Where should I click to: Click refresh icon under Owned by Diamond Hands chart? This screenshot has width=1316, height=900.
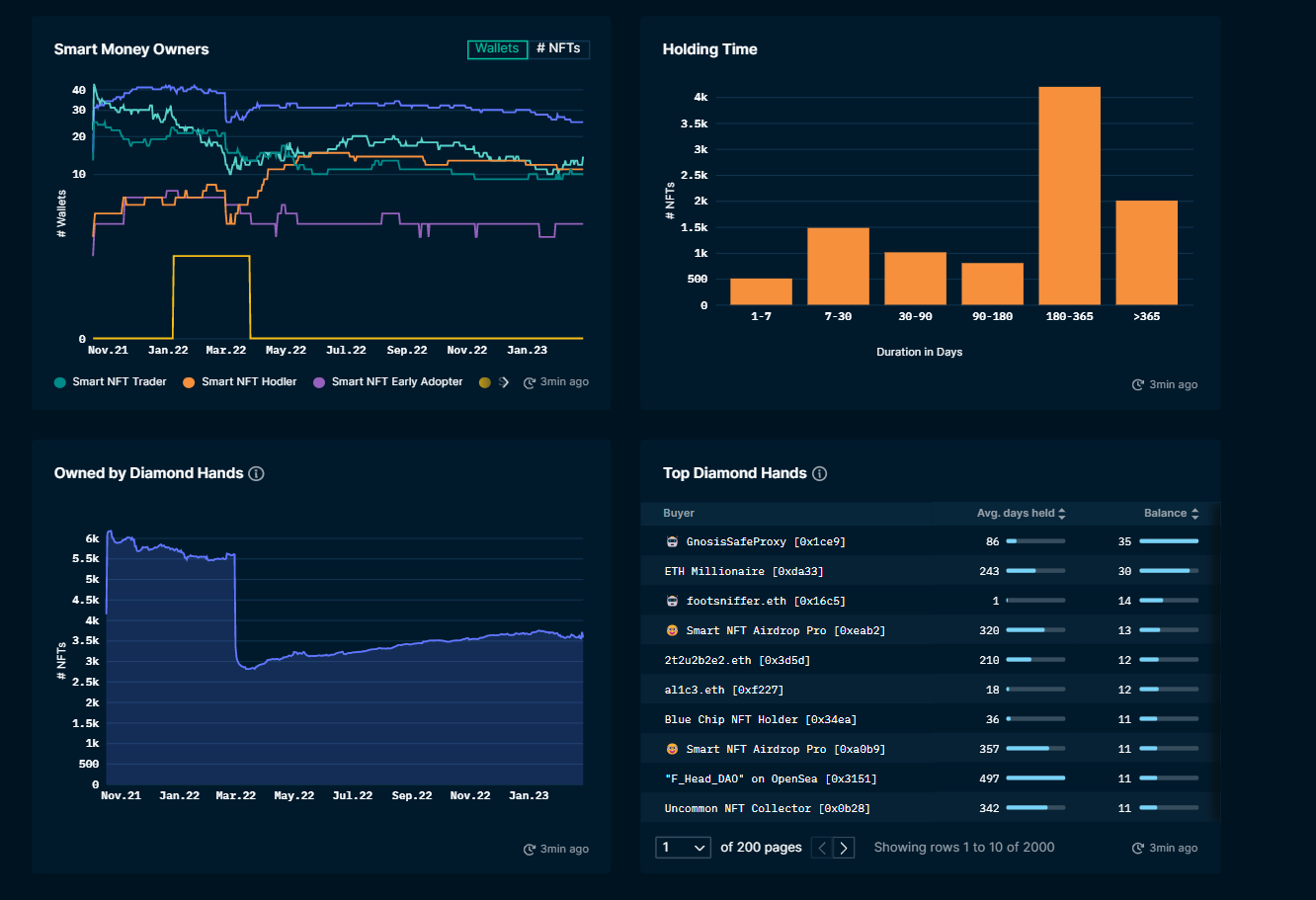click(530, 849)
